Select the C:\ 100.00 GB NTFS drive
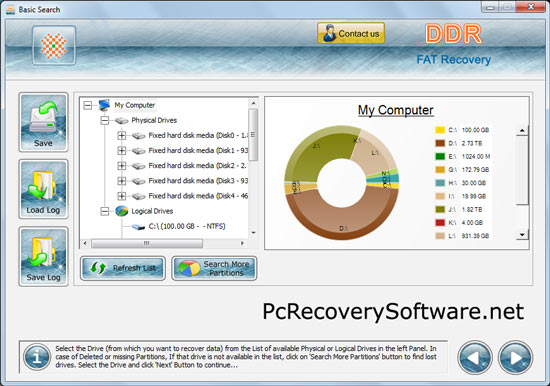Screen dimensions: 550x386 (x=187, y=226)
